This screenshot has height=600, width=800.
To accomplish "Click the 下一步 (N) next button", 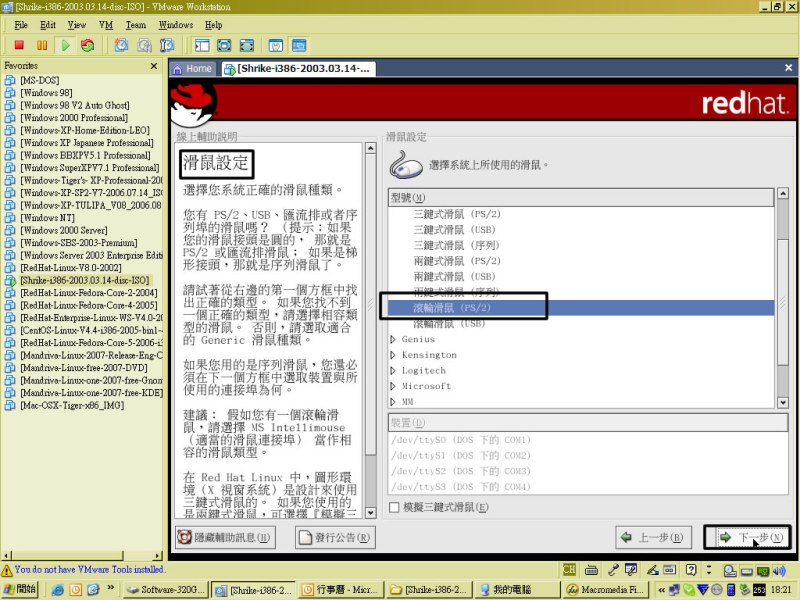I will (747, 537).
